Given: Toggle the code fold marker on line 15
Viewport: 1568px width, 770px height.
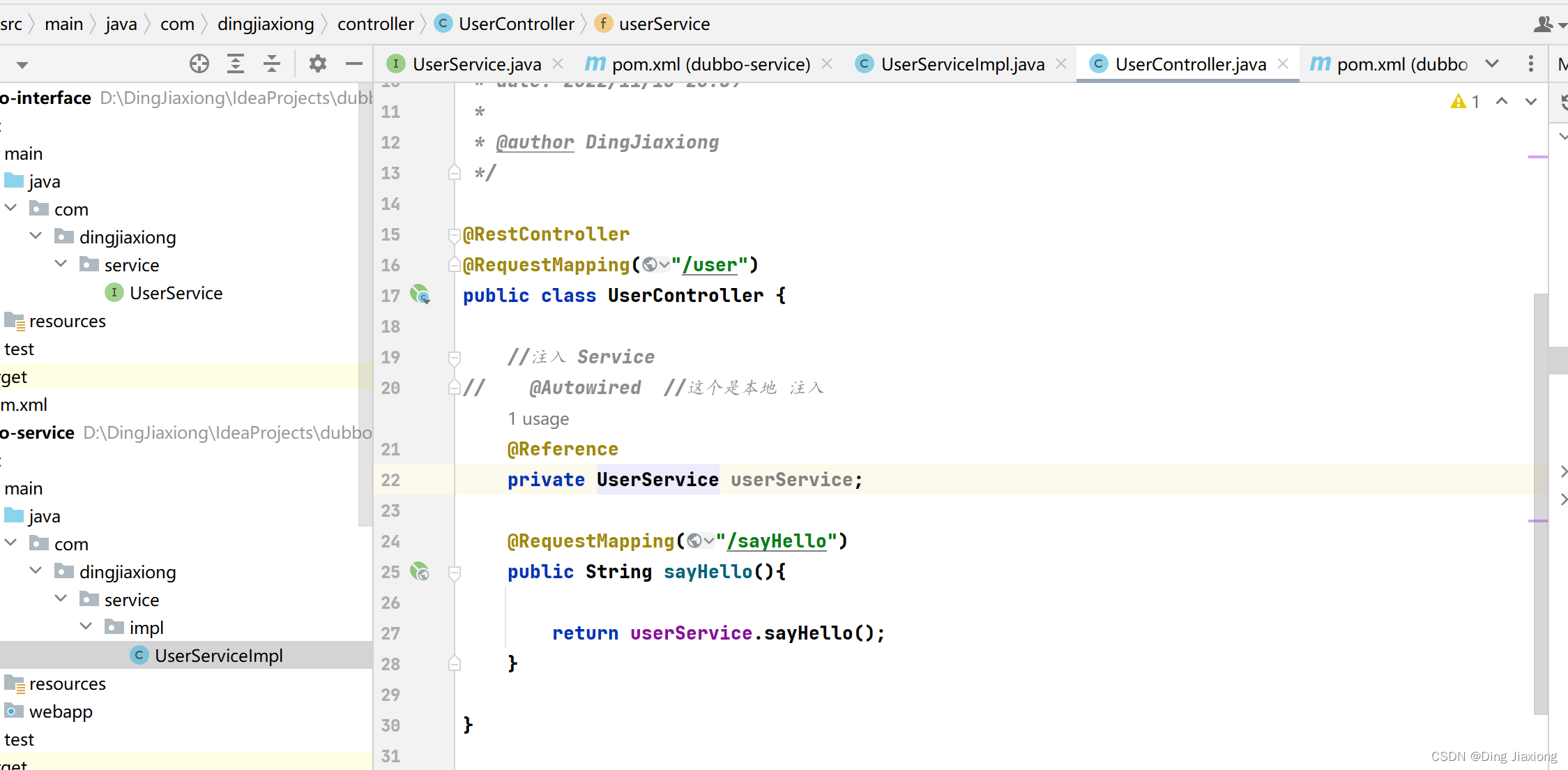Looking at the screenshot, I should point(455,236).
